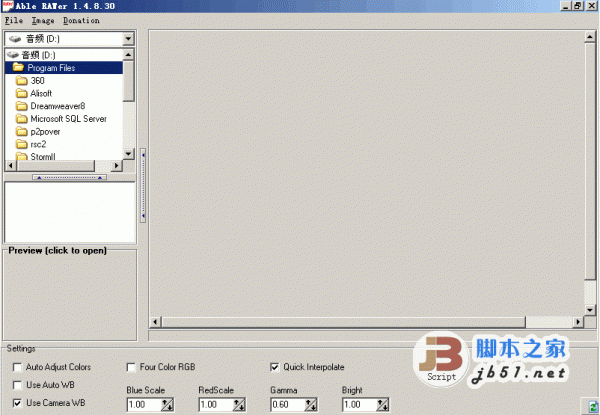Viewport: 600px width, 415px height.
Task: Click the Alisoft folder icon
Action: click(x=22, y=93)
